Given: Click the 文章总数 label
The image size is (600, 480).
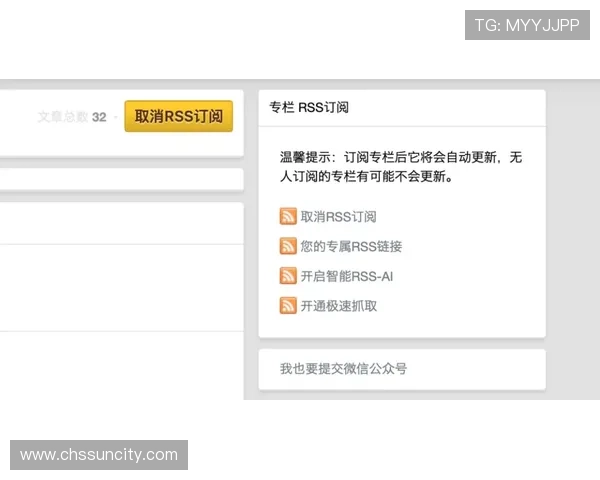Looking at the screenshot, I should click(62, 117).
